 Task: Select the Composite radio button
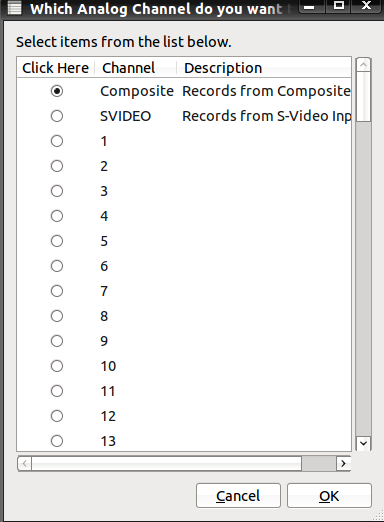click(x=57, y=91)
